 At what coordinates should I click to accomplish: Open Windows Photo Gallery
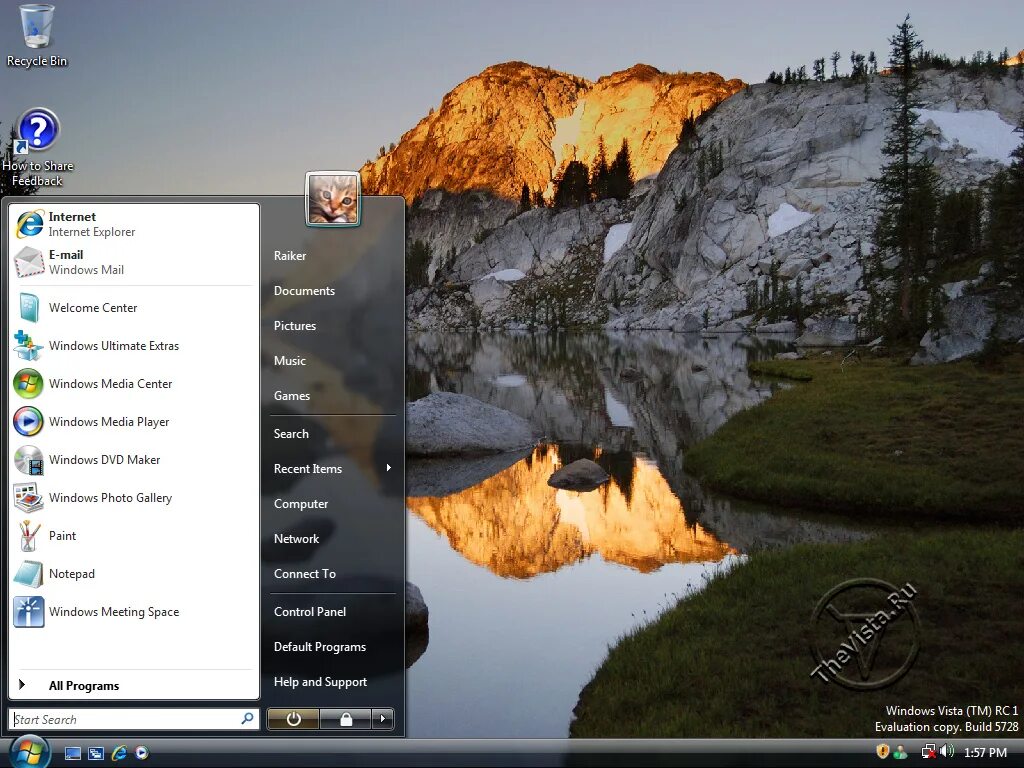[134, 498]
